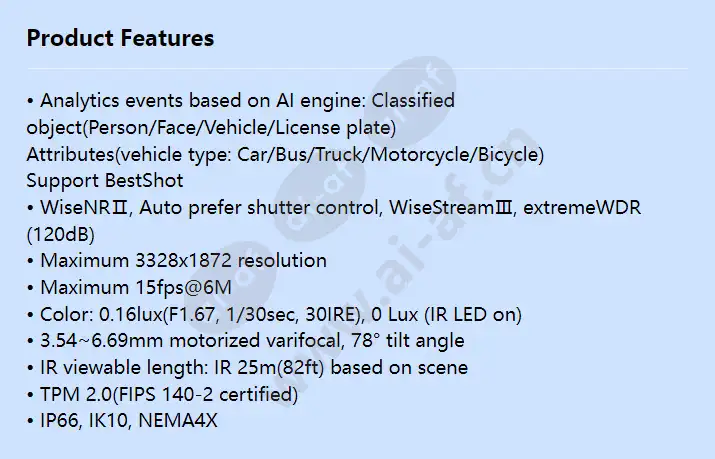Viewport: 715px width, 459px height.
Task: Select the object(Person/Face/Vehicle/License plate) text
Action: [211, 128]
